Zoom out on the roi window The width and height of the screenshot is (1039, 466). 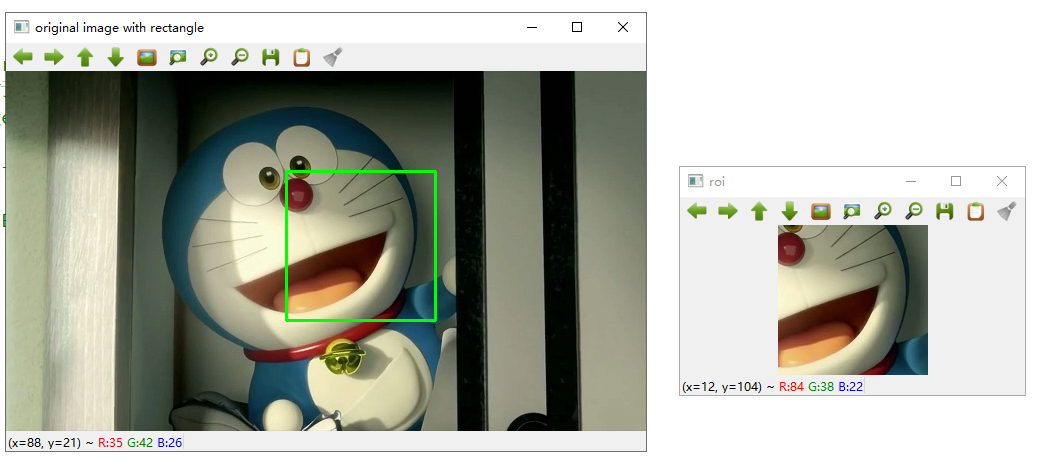[914, 211]
